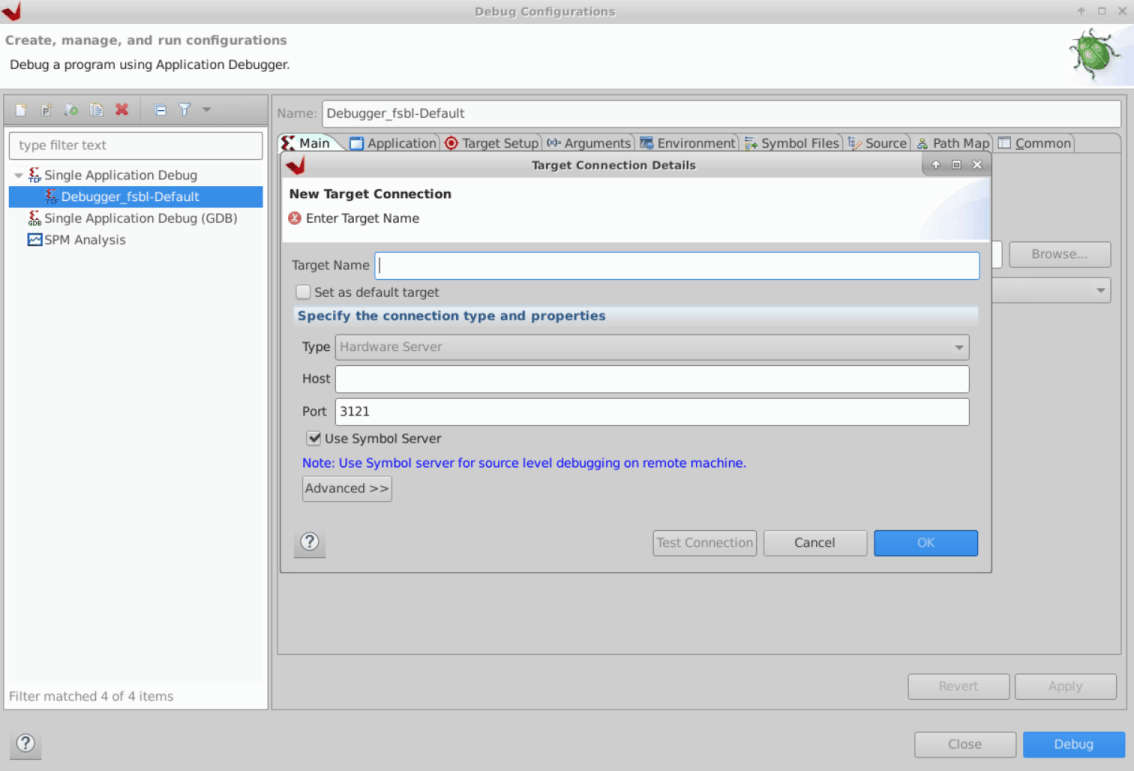The width and height of the screenshot is (1134, 771).
Task: Click the New prototype configuration icon
Action: tap(46, 110)
